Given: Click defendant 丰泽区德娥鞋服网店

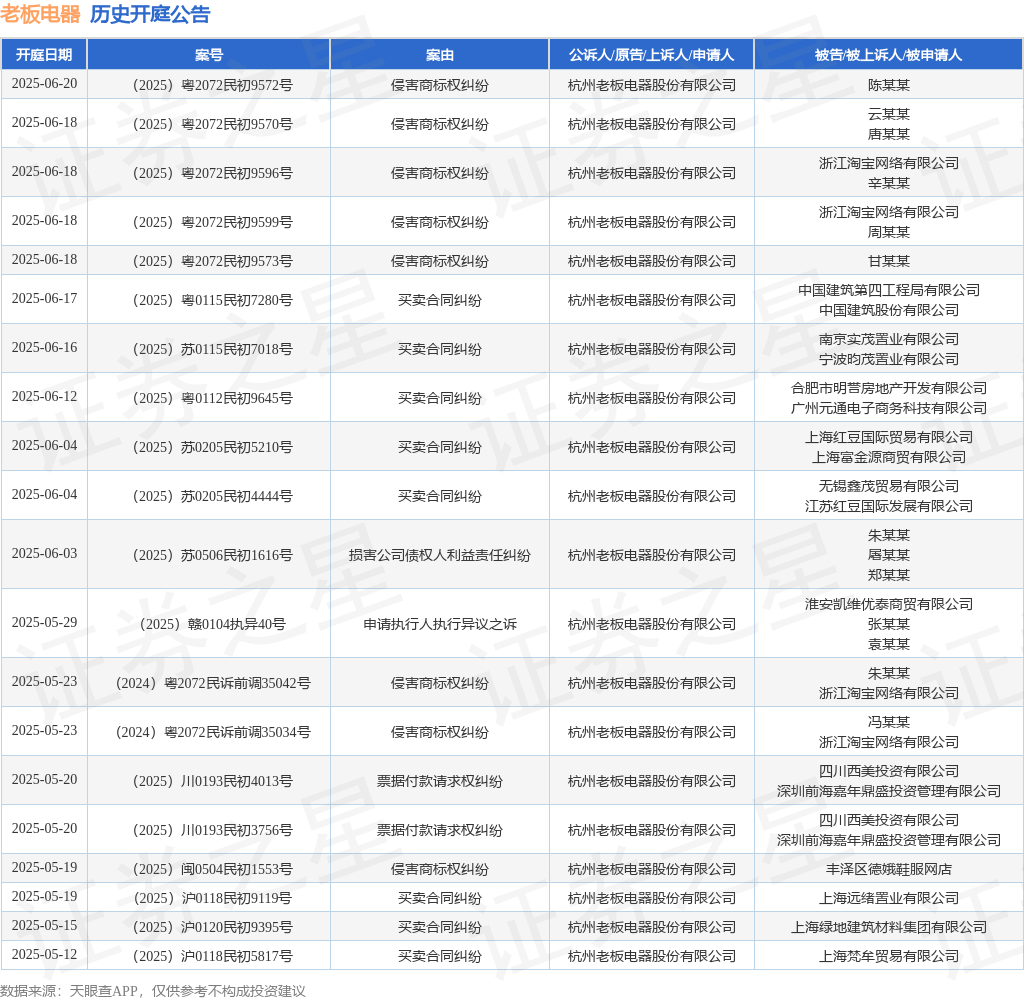Looking at the screenshot, I should [x=889, y=869].
